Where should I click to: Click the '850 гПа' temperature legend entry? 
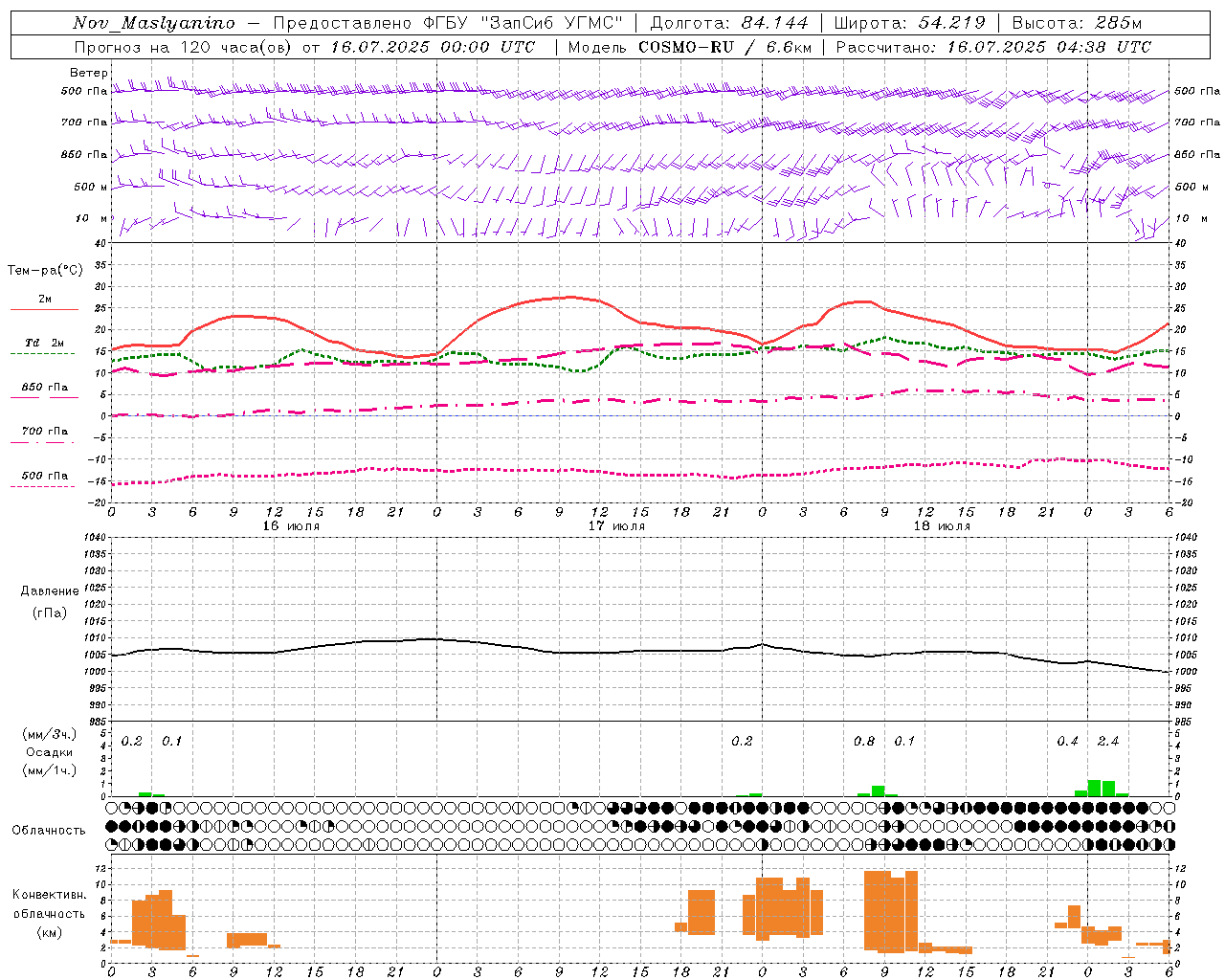[45, 388]
